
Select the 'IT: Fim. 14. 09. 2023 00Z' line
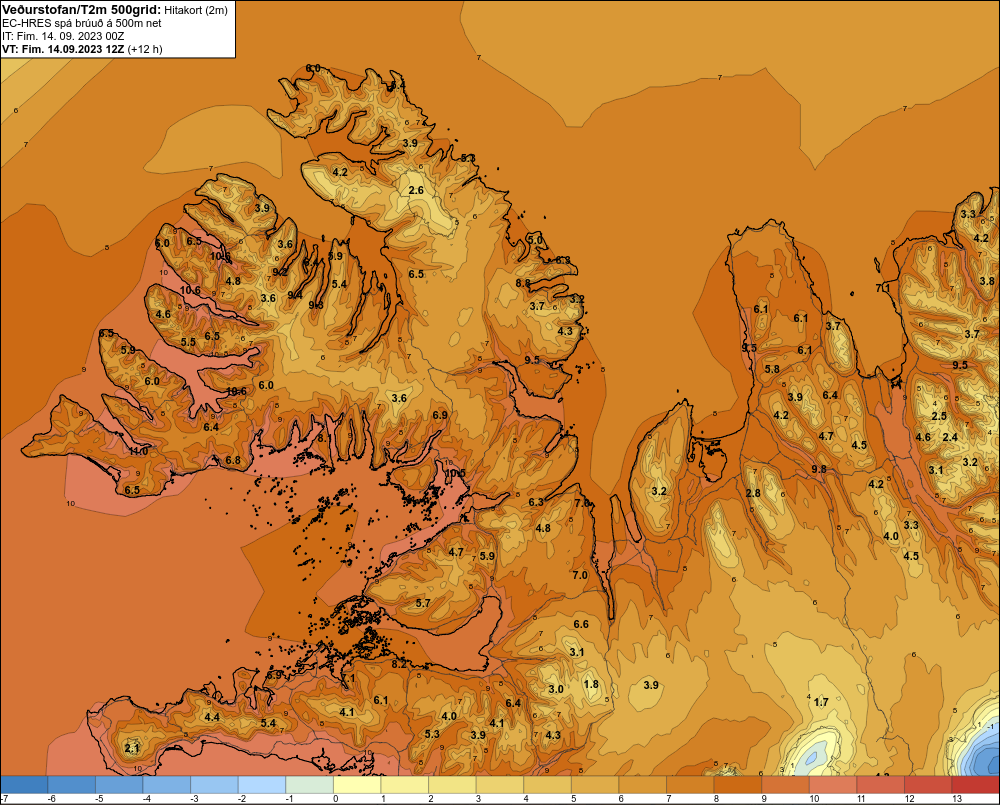(x=63, y=36)
